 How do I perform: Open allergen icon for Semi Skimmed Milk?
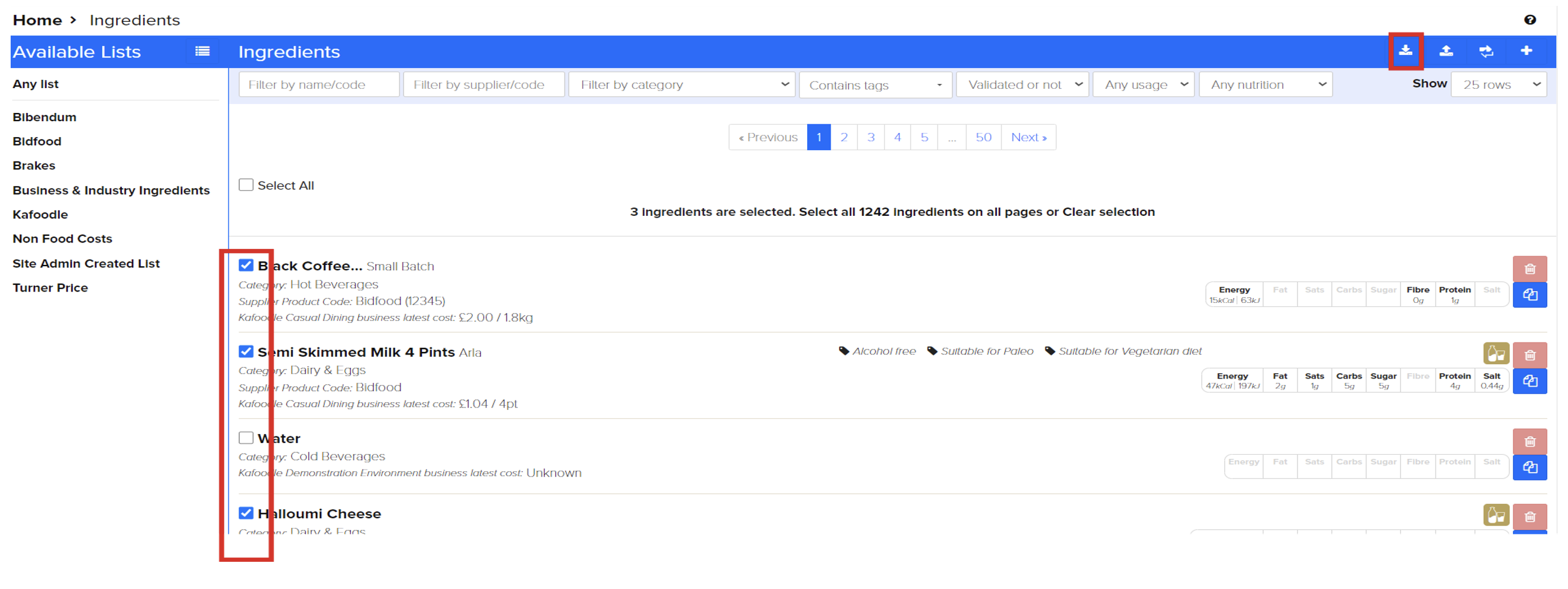[1496, 353]
